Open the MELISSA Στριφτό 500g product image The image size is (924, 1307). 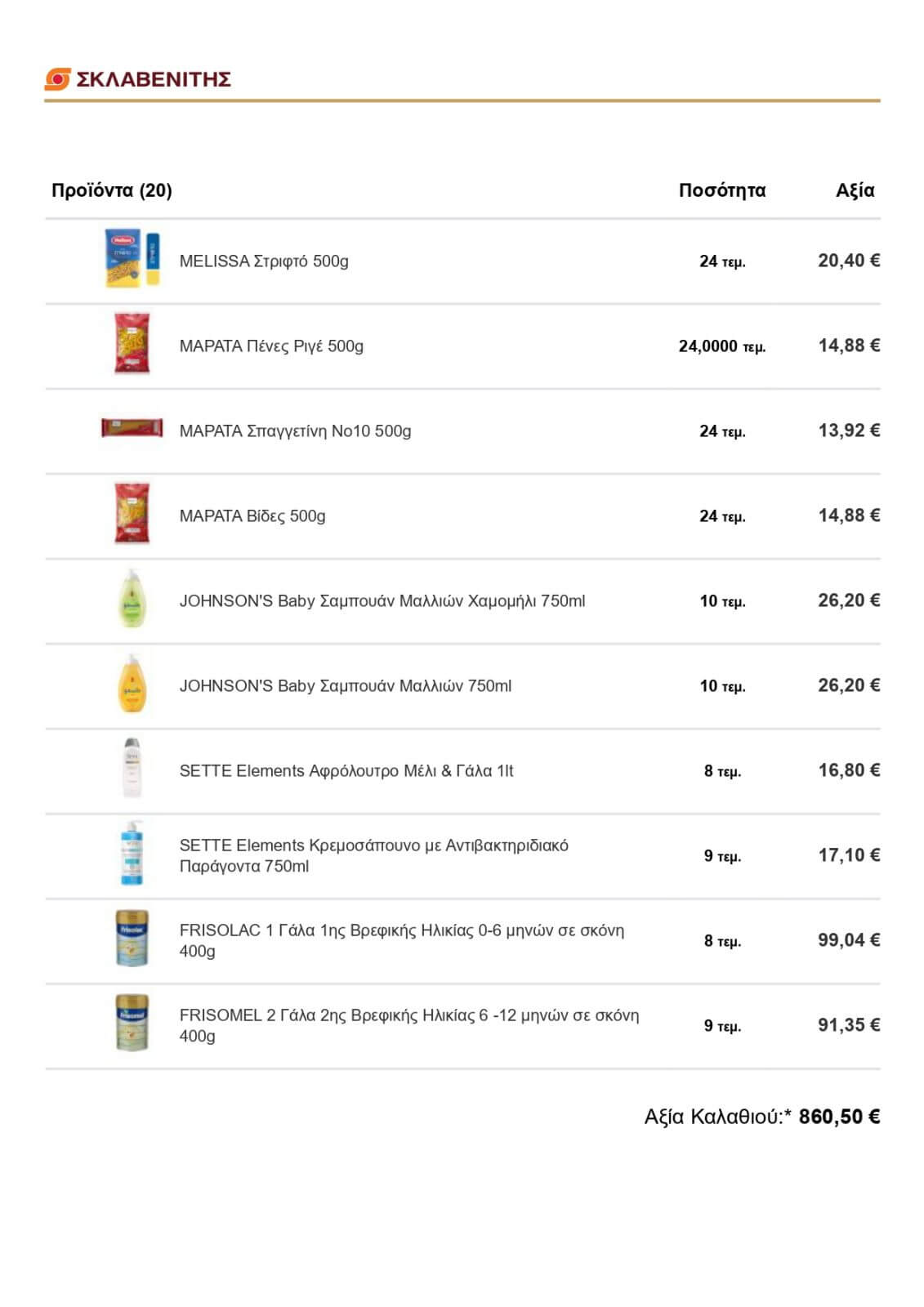click(x=132, y=259)
